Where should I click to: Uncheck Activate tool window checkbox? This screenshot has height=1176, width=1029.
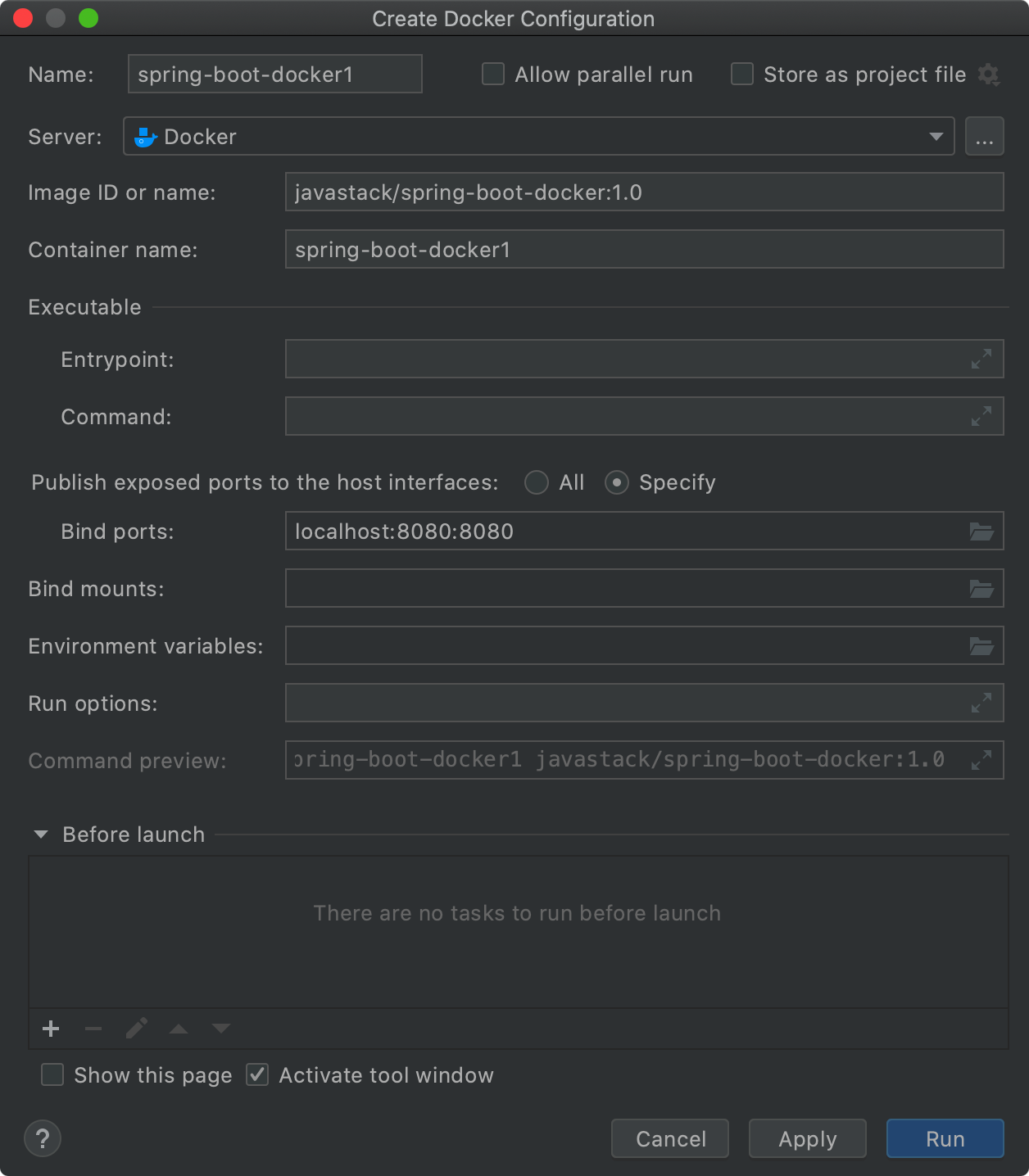257,1074
